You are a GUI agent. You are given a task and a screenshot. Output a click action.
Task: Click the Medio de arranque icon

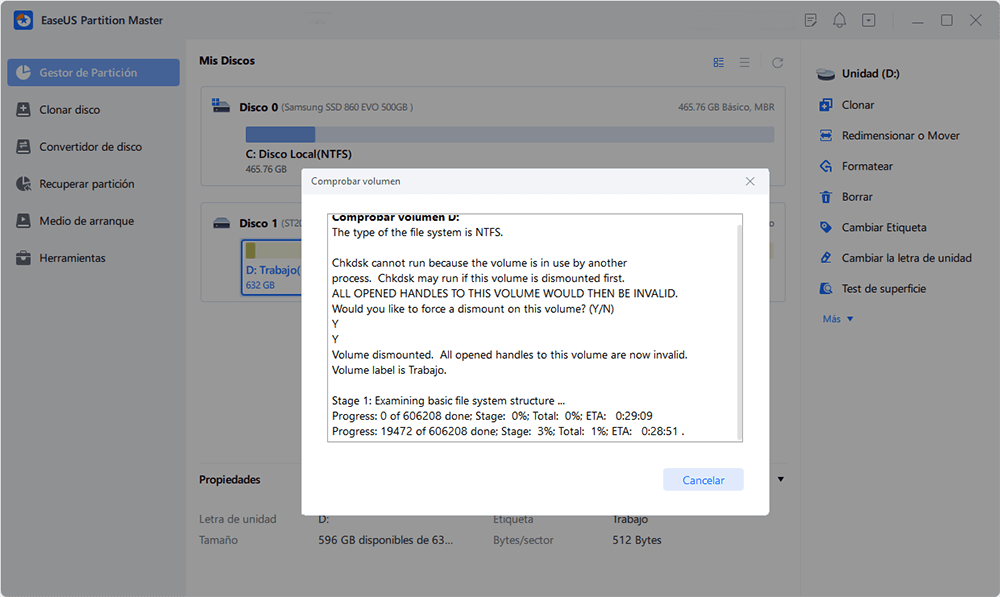click(24, 221)
